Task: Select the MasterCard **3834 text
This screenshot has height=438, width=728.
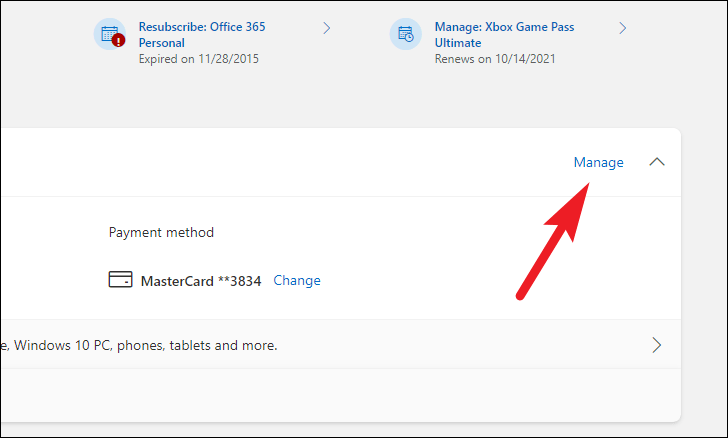Action: click(x=201, y=281)
